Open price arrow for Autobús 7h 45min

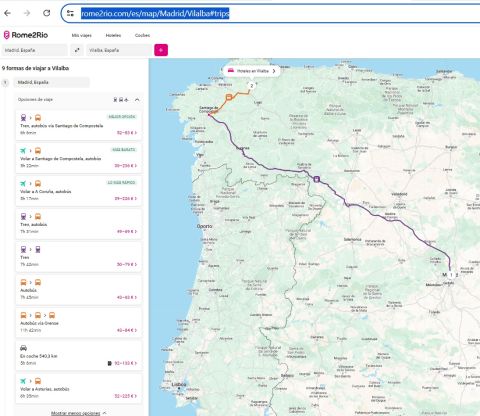(136, 297)
